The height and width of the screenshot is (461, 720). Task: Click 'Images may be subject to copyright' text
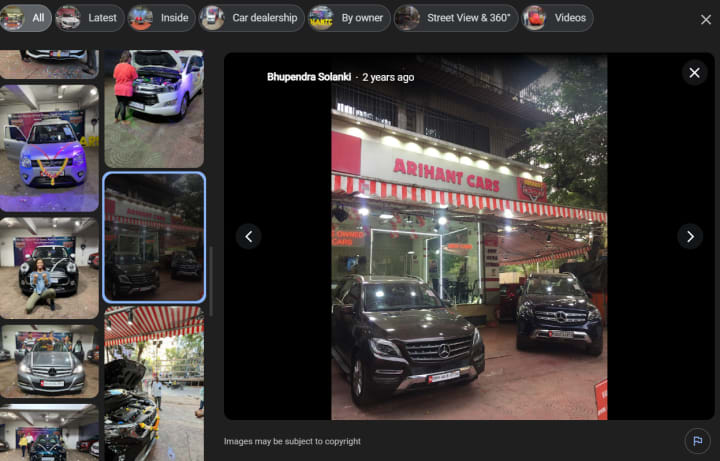click(292, 441)
